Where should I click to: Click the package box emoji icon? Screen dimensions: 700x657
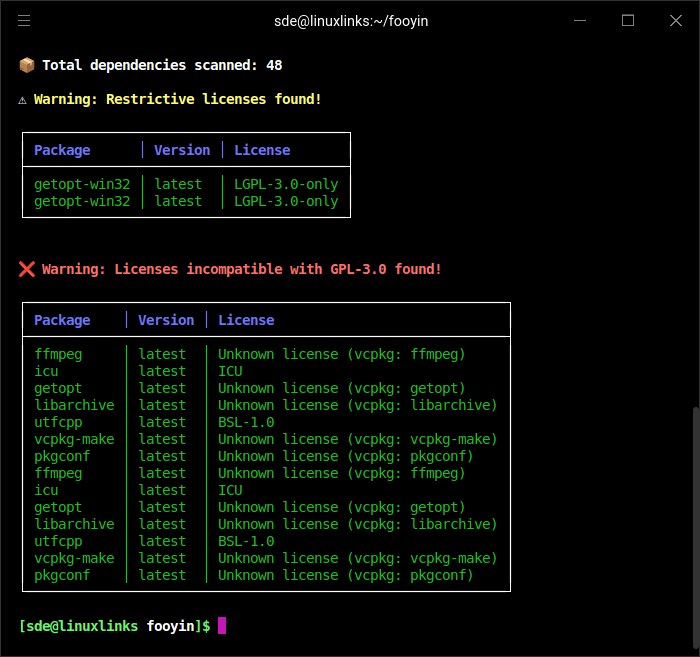click(x=27, y=65)
